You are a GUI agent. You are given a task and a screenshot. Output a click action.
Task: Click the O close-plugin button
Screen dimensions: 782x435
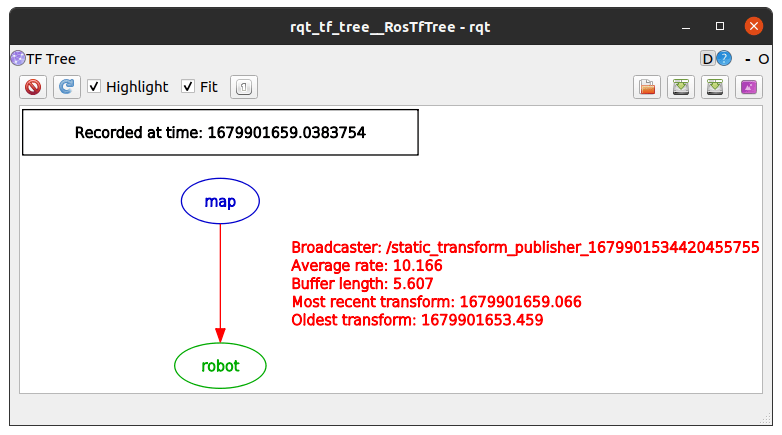pyautogui.click(x=763, y=59)
